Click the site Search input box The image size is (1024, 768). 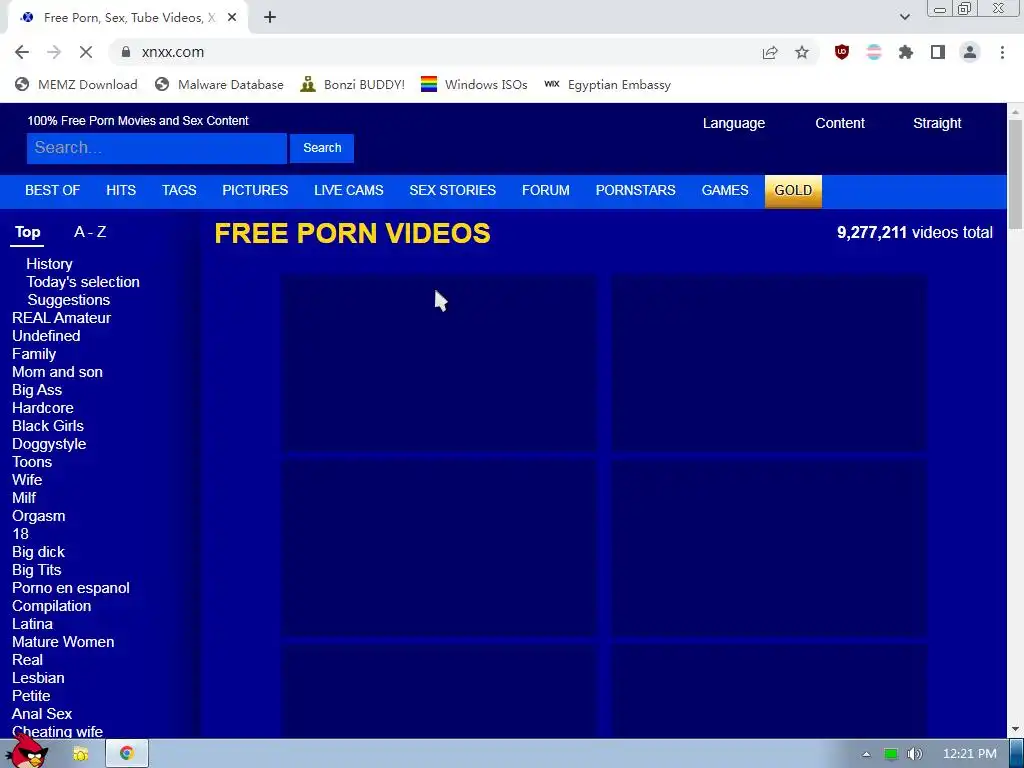tap(157, 148)
